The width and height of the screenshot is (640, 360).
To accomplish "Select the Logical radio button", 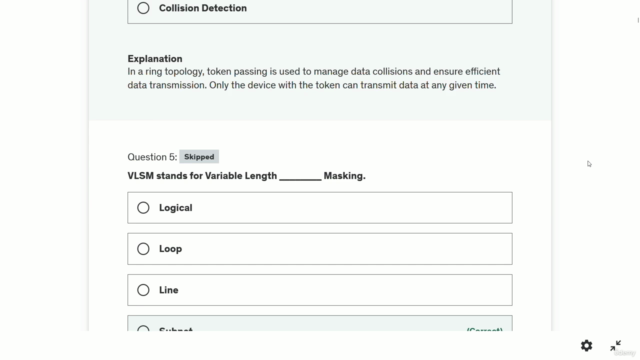I will [143, 208].
